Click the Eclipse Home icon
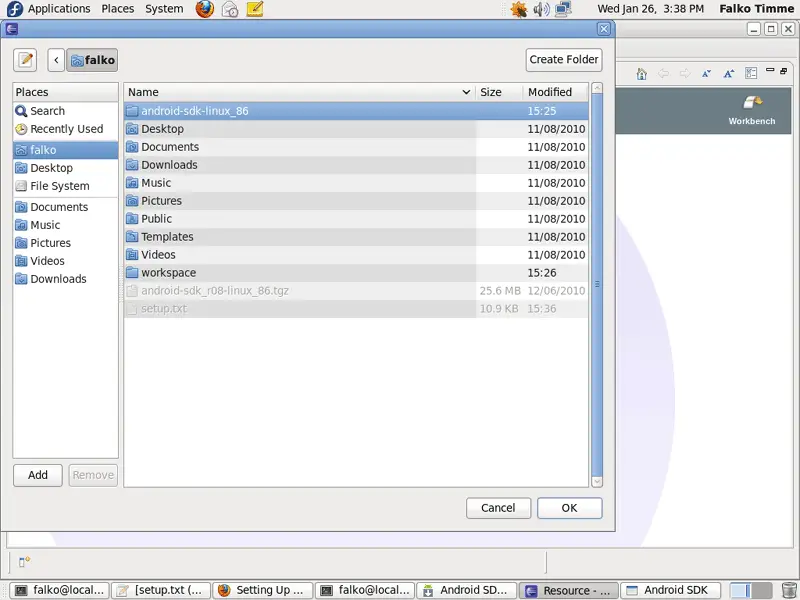Image resolution: width=800 pixels, height=600 pixels. click(x=642, y=74)
